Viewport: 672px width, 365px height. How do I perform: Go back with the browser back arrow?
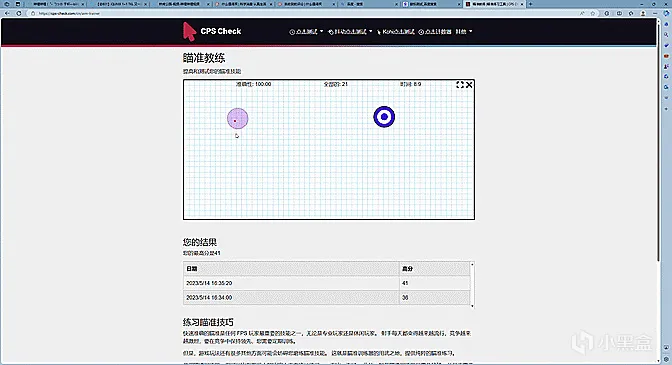(7, 13)
